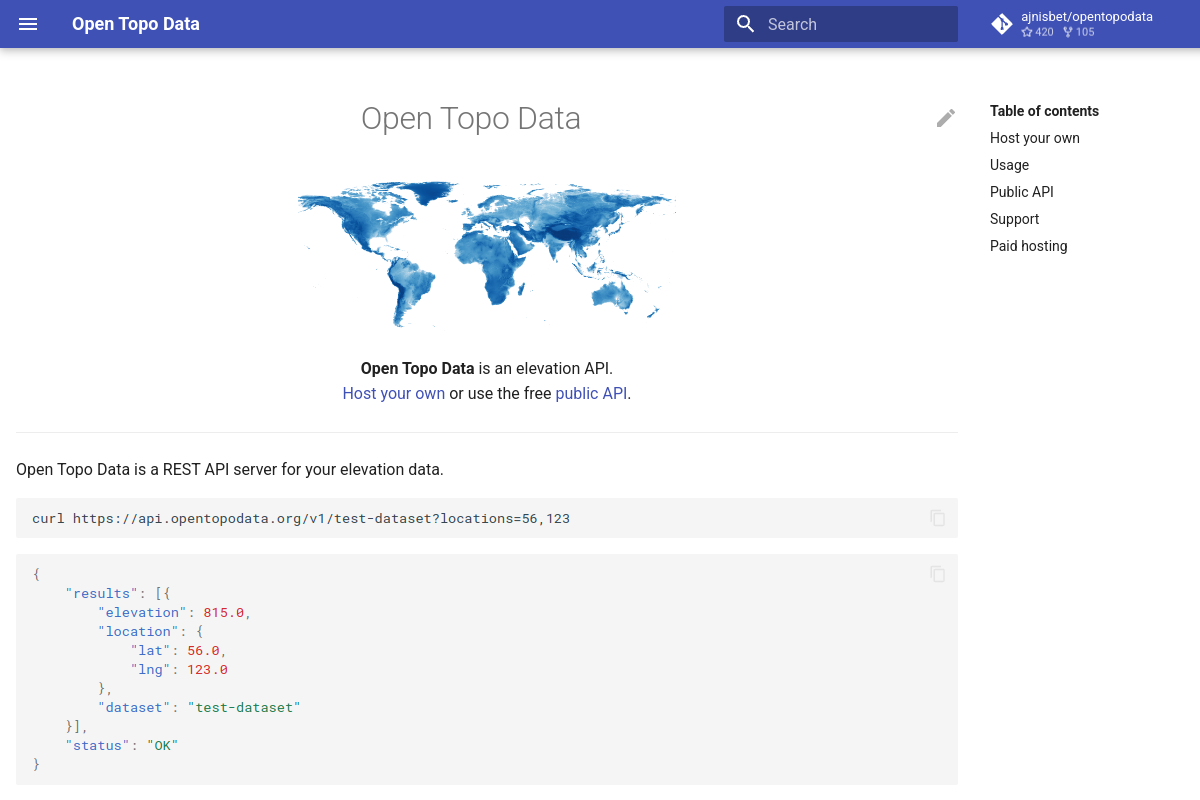Click the REST API server description sentence
The width and height of the screenshot is (1200, 800).
click(230, 469)
